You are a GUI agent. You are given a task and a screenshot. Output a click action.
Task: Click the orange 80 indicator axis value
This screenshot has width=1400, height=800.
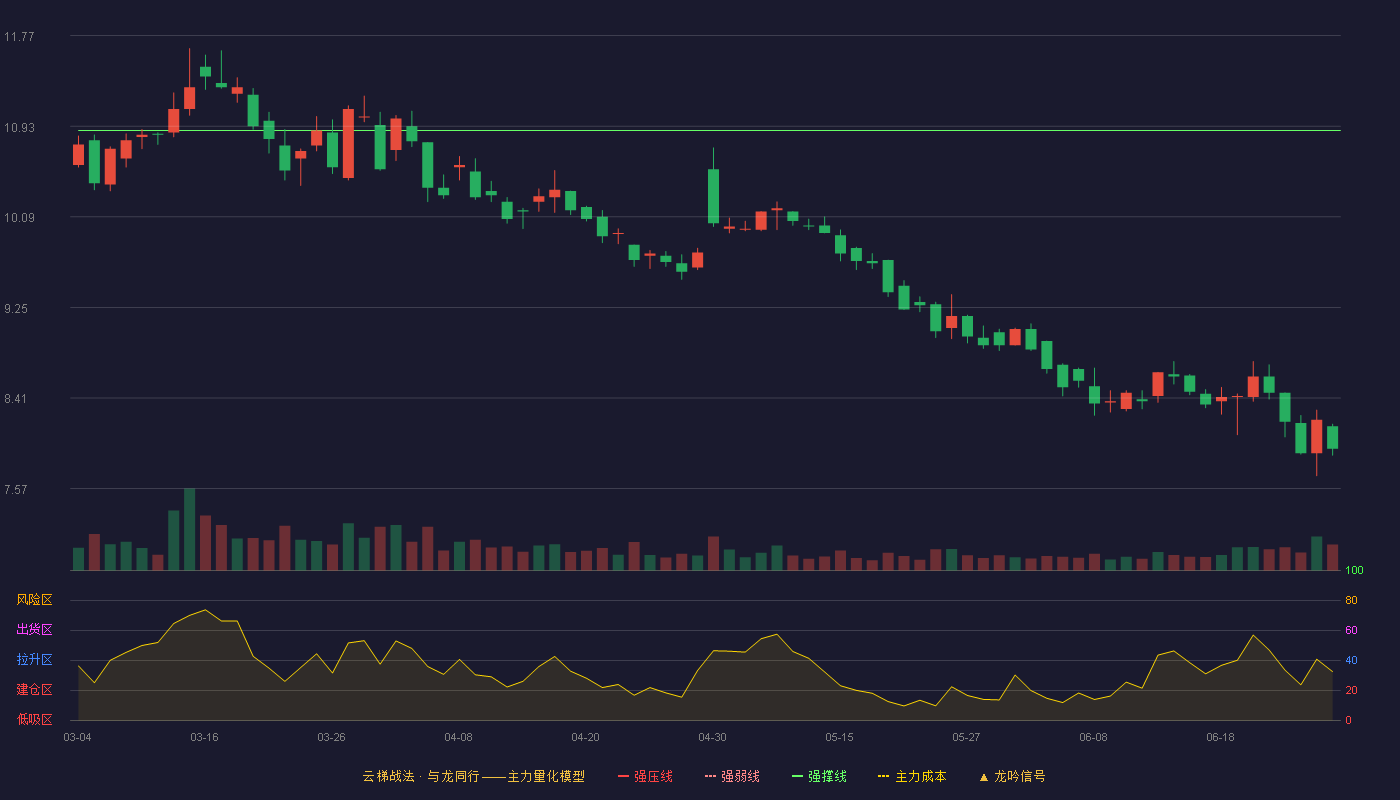(x=1351, y=600)
